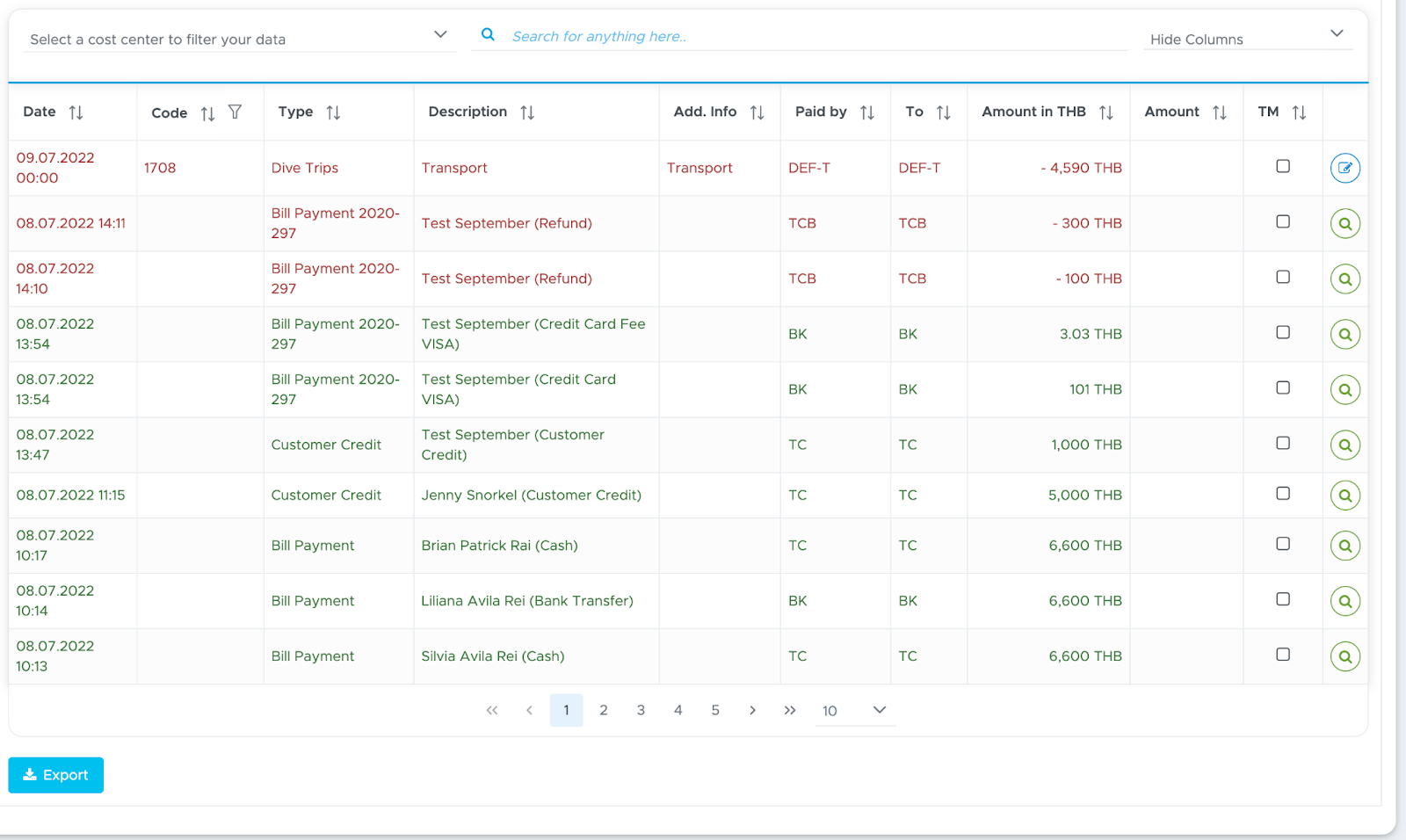Go to page 5
1406x840 pixels.
coord(715,710)
